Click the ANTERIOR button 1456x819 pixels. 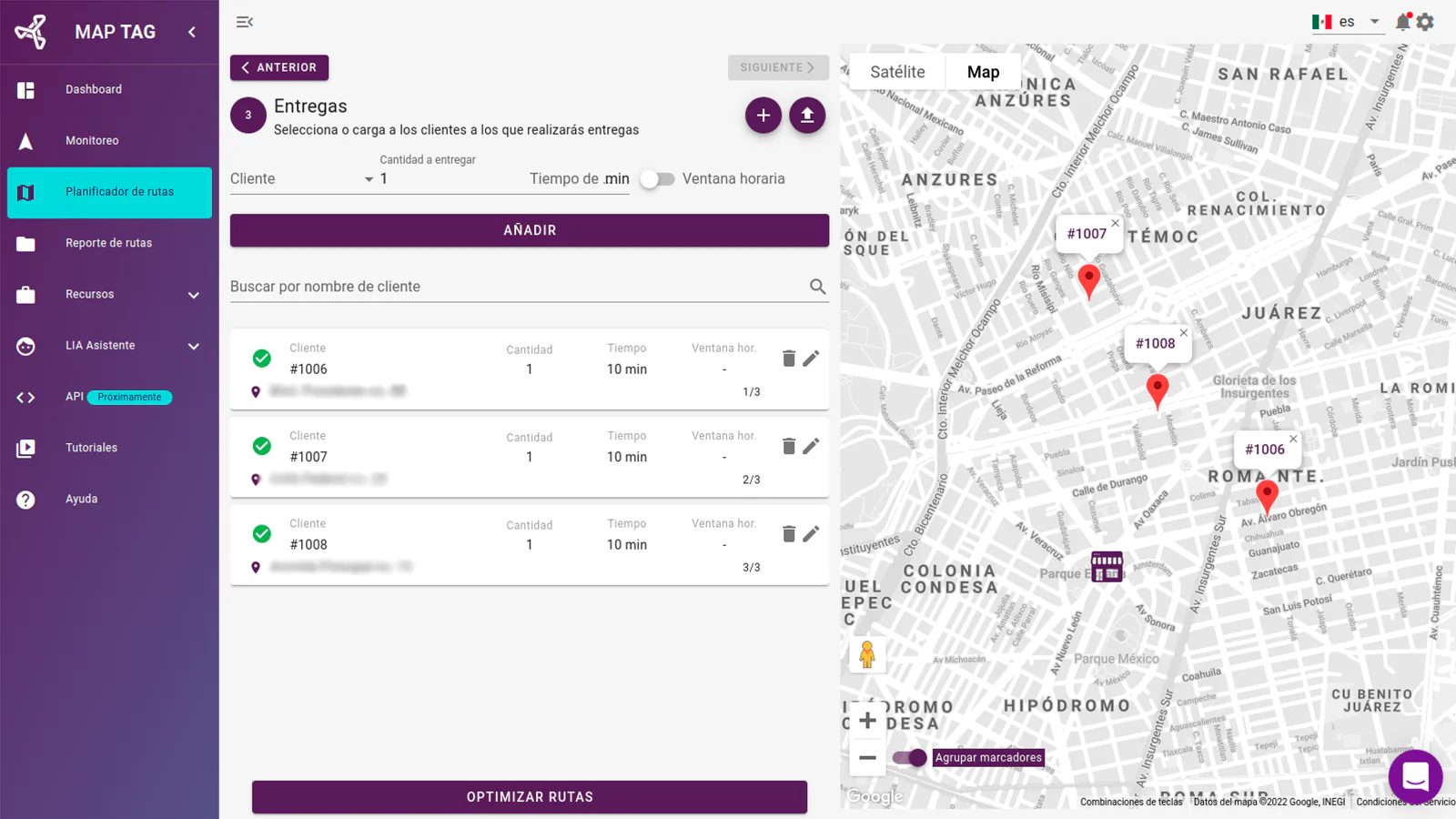(279, 67)
